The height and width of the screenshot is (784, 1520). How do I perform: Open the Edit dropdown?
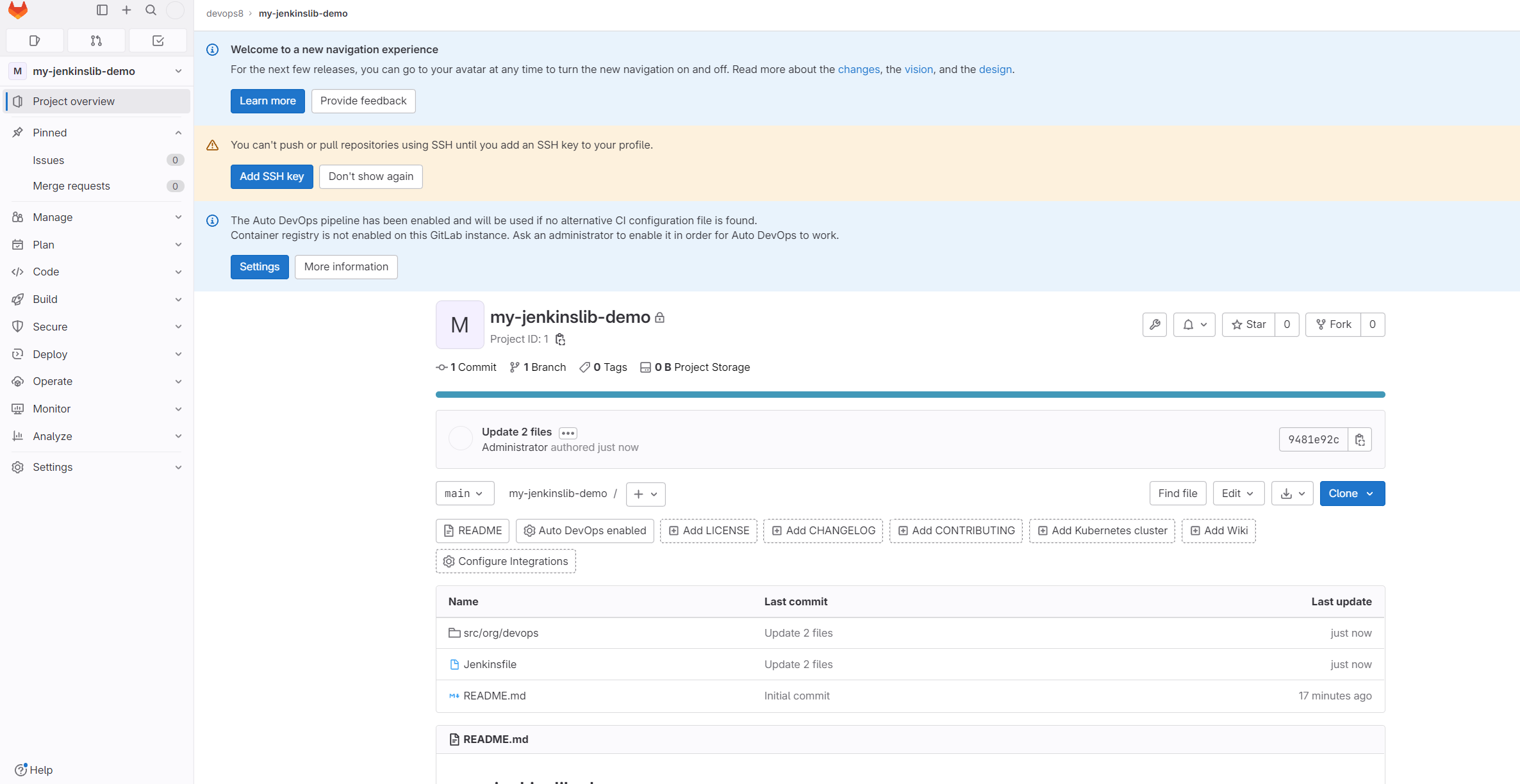coord(1239,493)
